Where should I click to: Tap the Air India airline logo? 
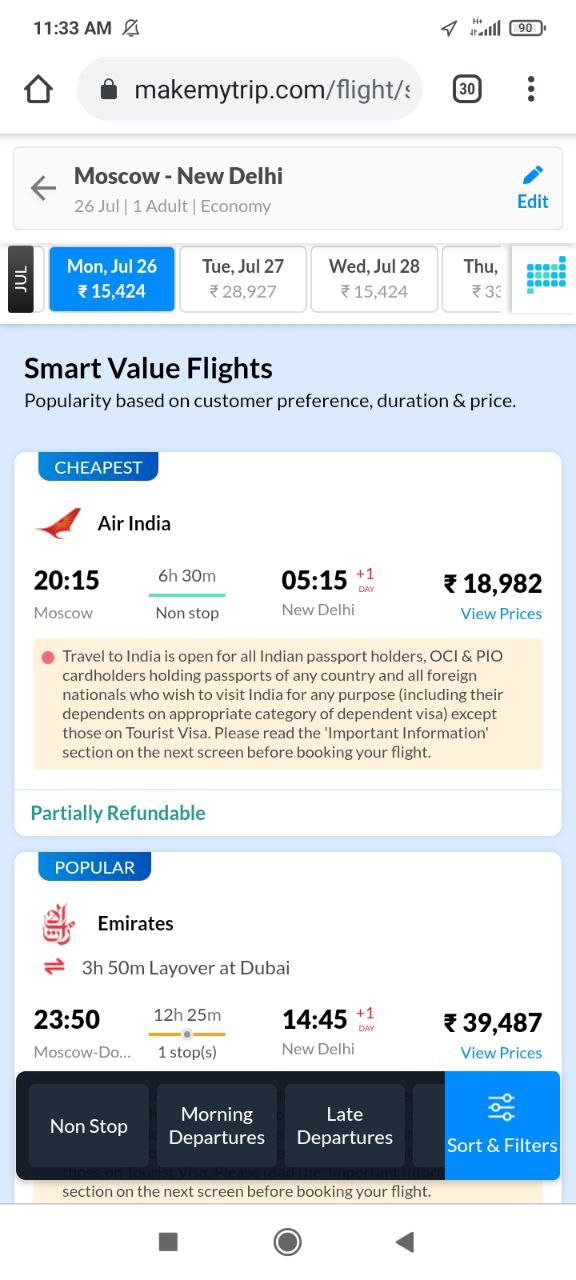(58, 523)
